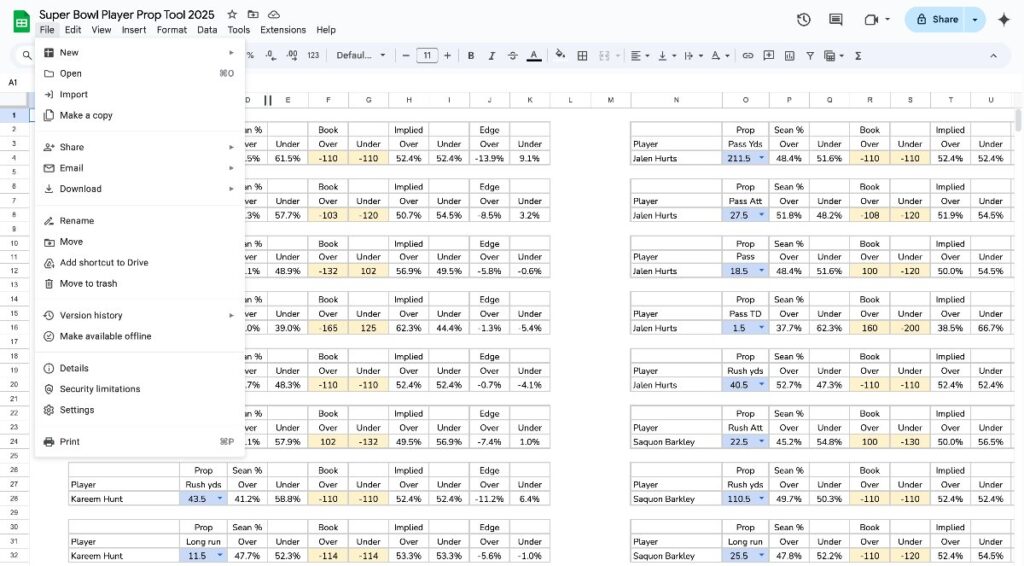1024x566 pixels.
Task: Open Security limitations in the File menu
Action: 140,388
